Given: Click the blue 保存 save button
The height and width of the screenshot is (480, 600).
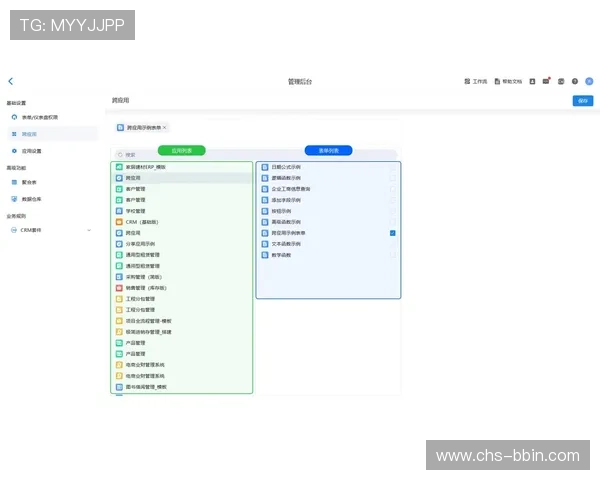Looking at the screenshot, I should tap(583, 101).
